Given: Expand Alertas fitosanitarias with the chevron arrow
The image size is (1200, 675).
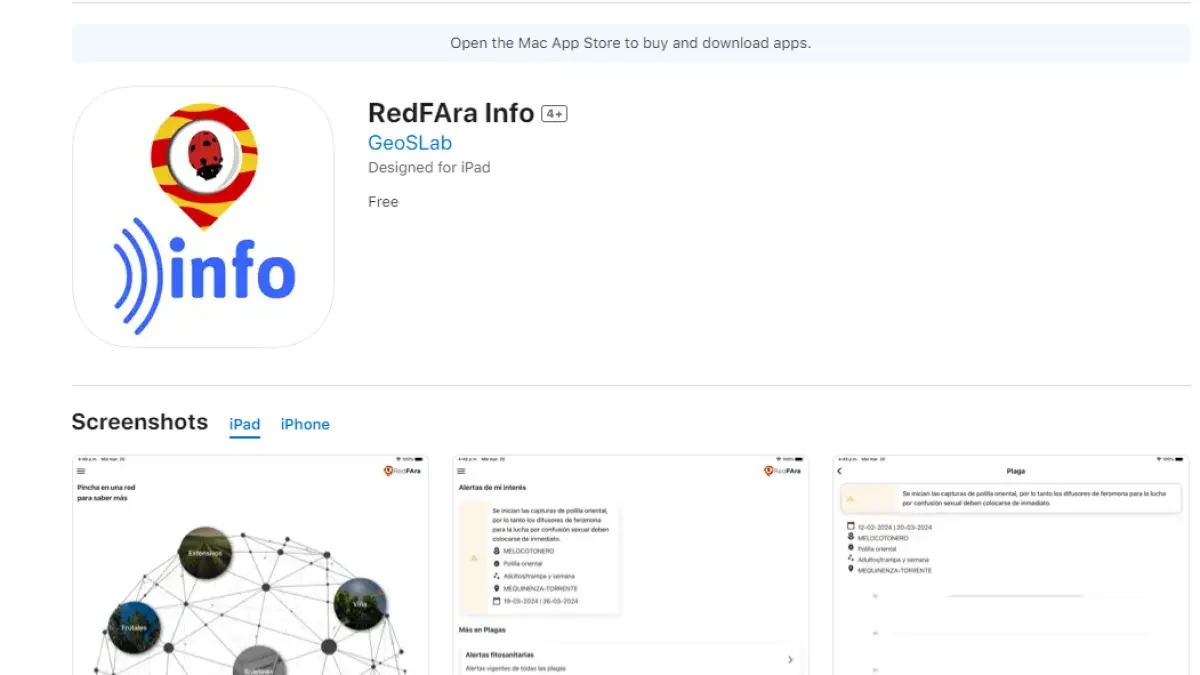Looking at the screenshot, I should coord(790,659).
